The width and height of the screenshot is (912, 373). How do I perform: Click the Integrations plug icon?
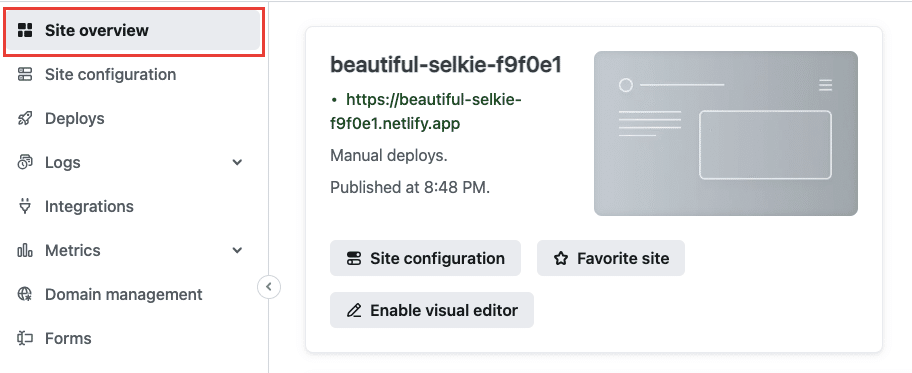[x=24, y=207]
